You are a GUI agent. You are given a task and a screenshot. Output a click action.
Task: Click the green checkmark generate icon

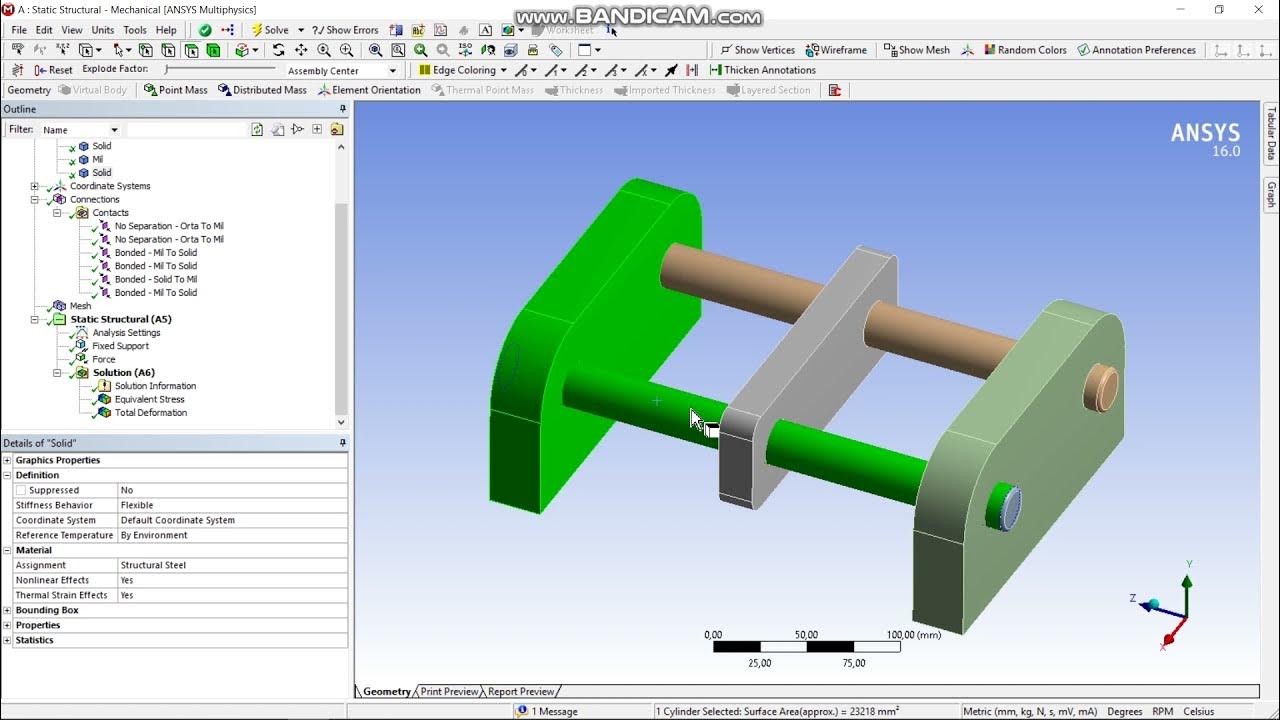coord(205,30)
